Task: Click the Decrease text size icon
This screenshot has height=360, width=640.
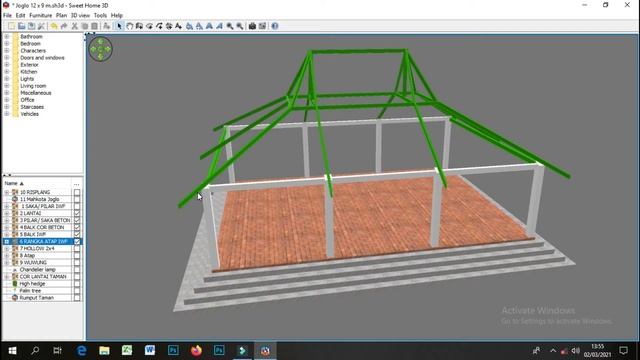Action: point(199,26)
